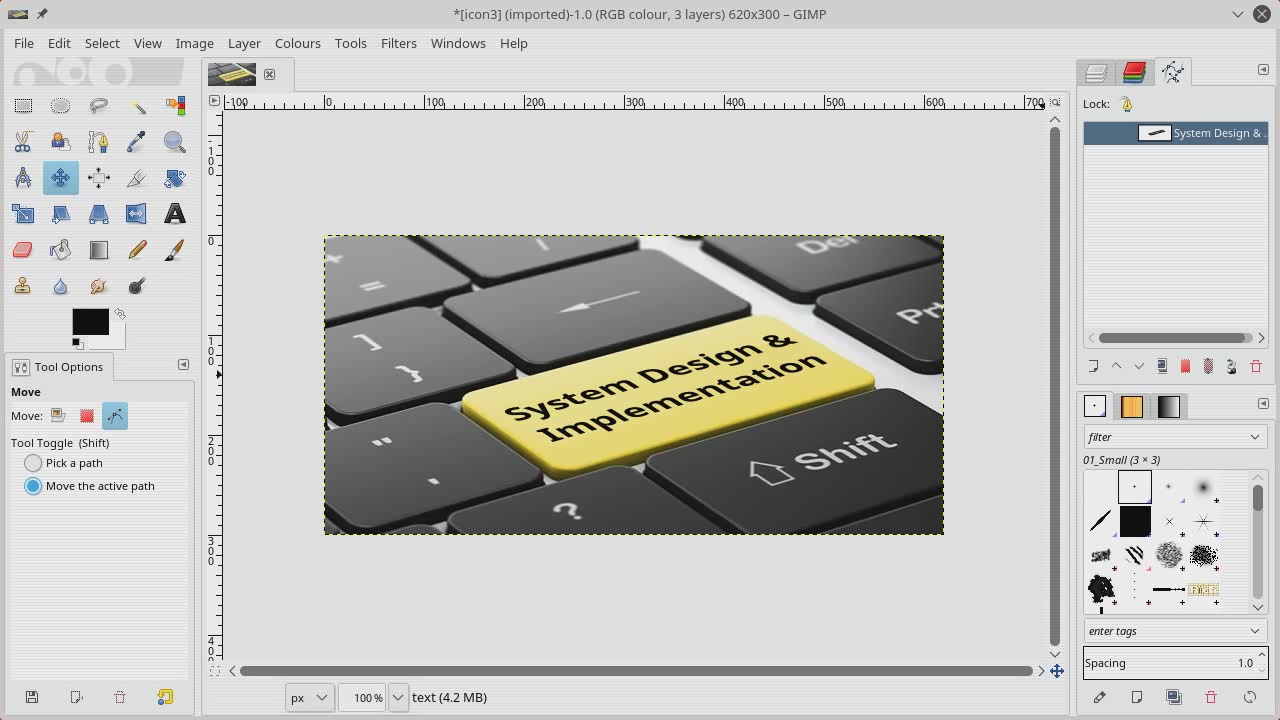Open Brushes dock configuration menu button
Image resolution: width=1280 pixels, height=720 pixels.
pos(1263,404)
